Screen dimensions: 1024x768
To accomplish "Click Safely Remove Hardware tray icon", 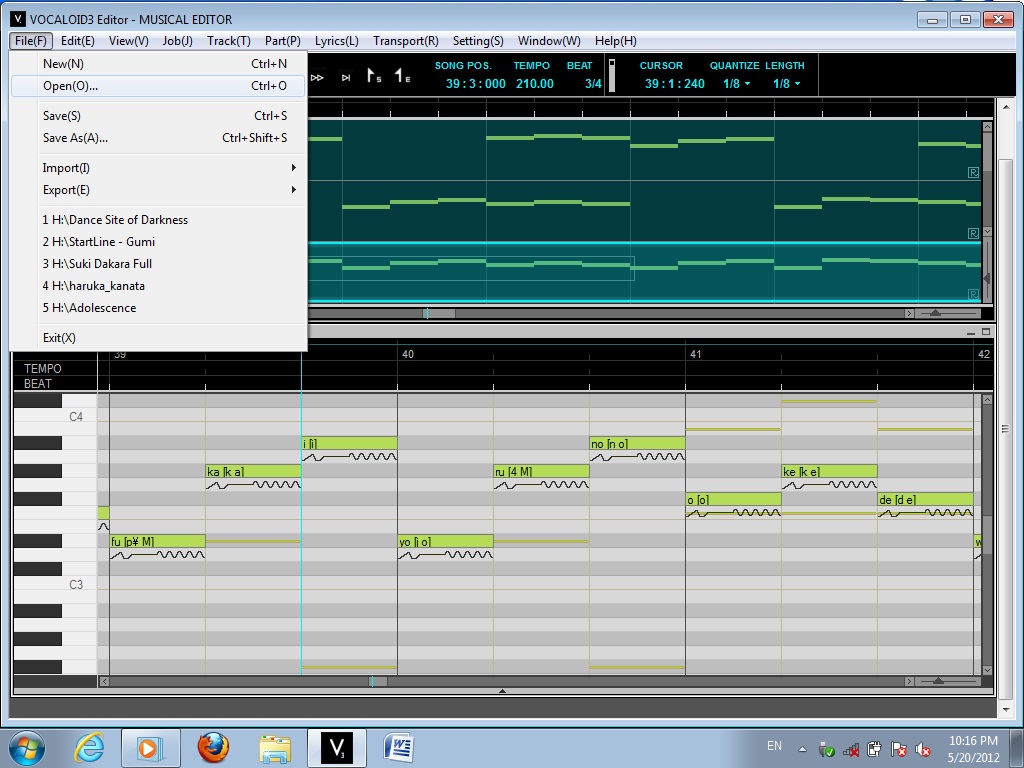I will [x=826, y=749].
